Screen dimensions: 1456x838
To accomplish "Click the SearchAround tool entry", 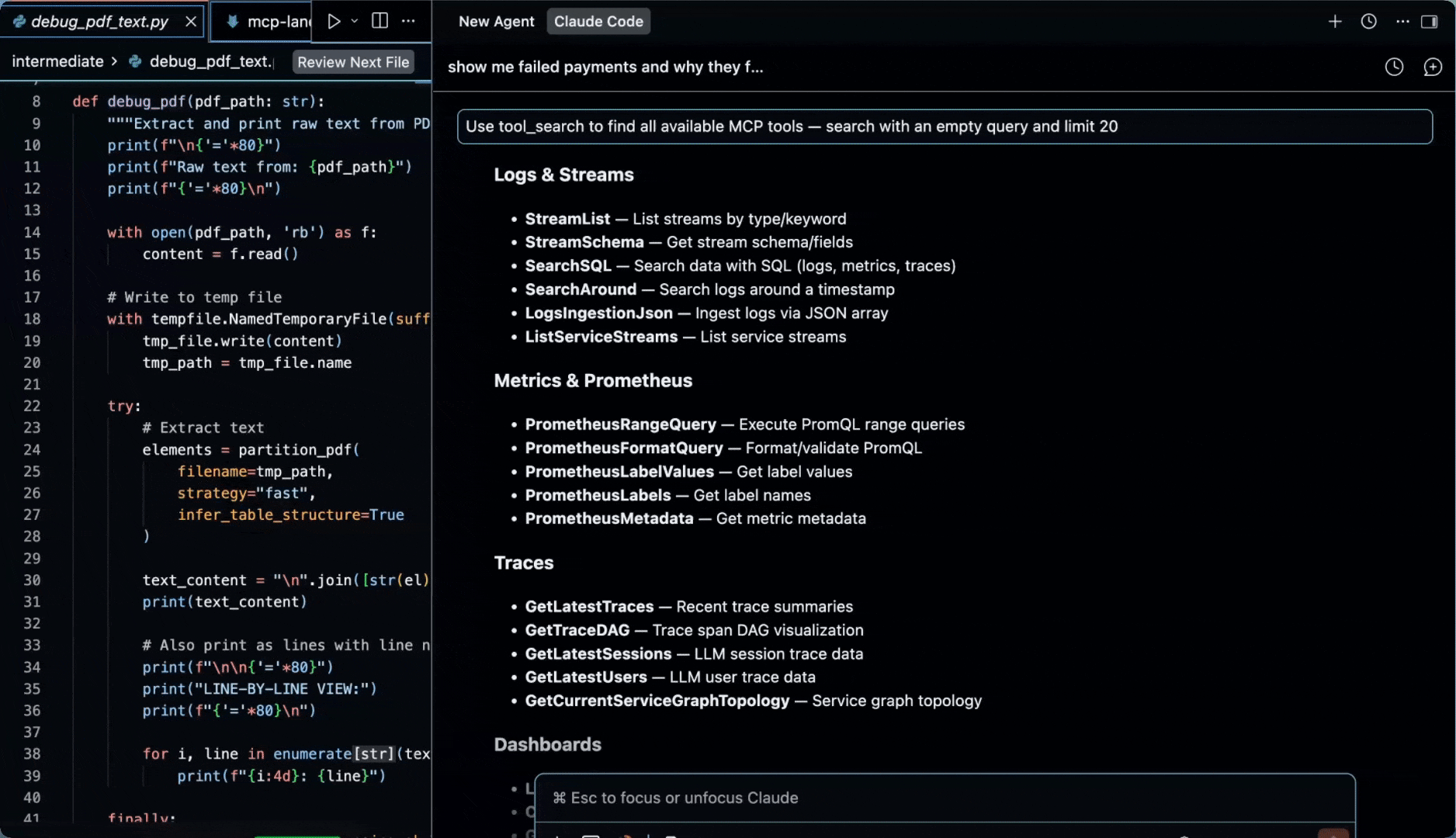I will (x=709, y=289).
